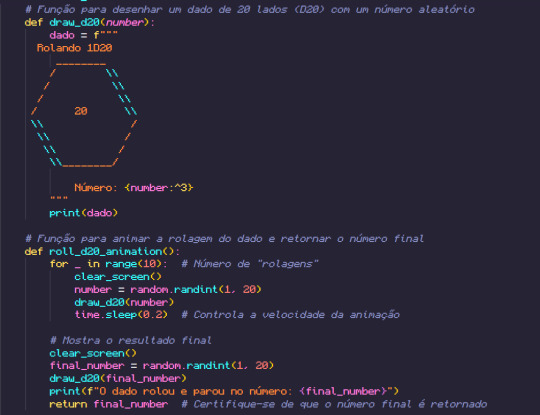The width and height of the screenshot is (540, 415).
Task: Click the 'def draw_d20(number):' line
Action: (90, 22)
